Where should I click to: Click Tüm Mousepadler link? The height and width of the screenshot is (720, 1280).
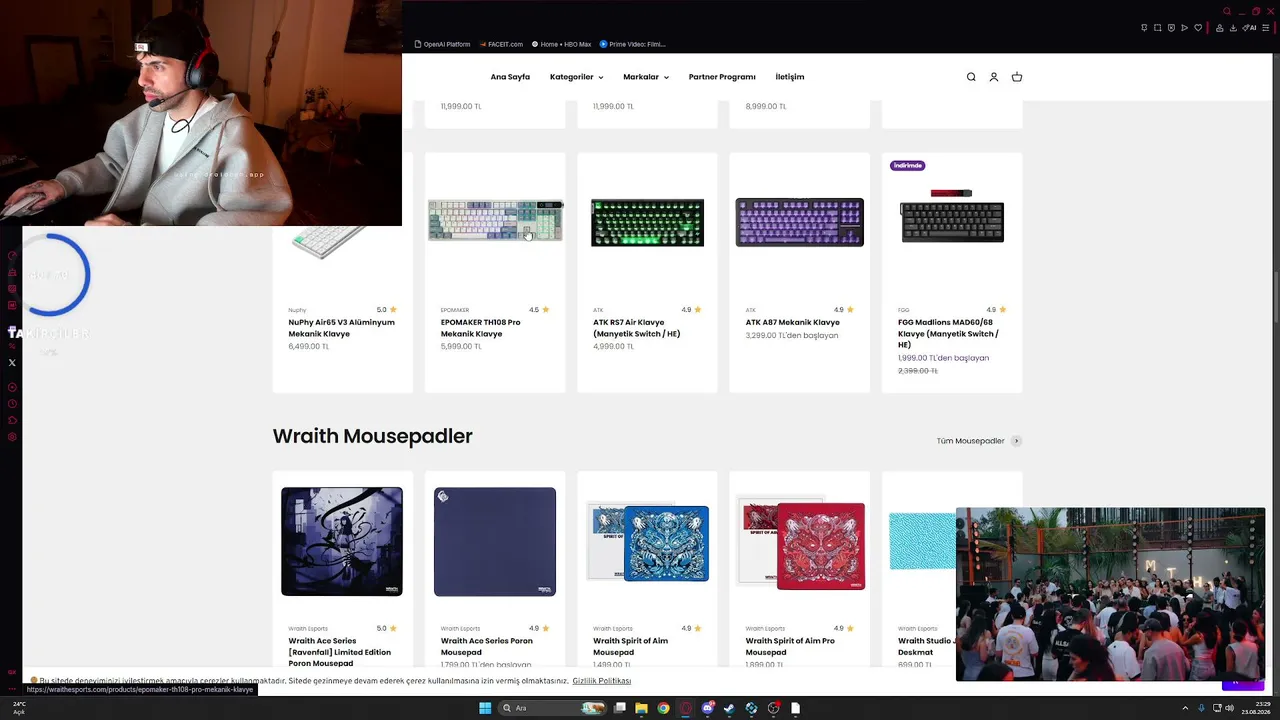coord(979,441)
